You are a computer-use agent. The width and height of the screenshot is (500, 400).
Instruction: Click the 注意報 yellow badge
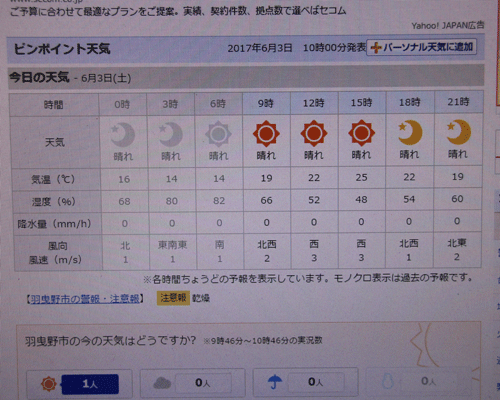(x=173, y=298)
